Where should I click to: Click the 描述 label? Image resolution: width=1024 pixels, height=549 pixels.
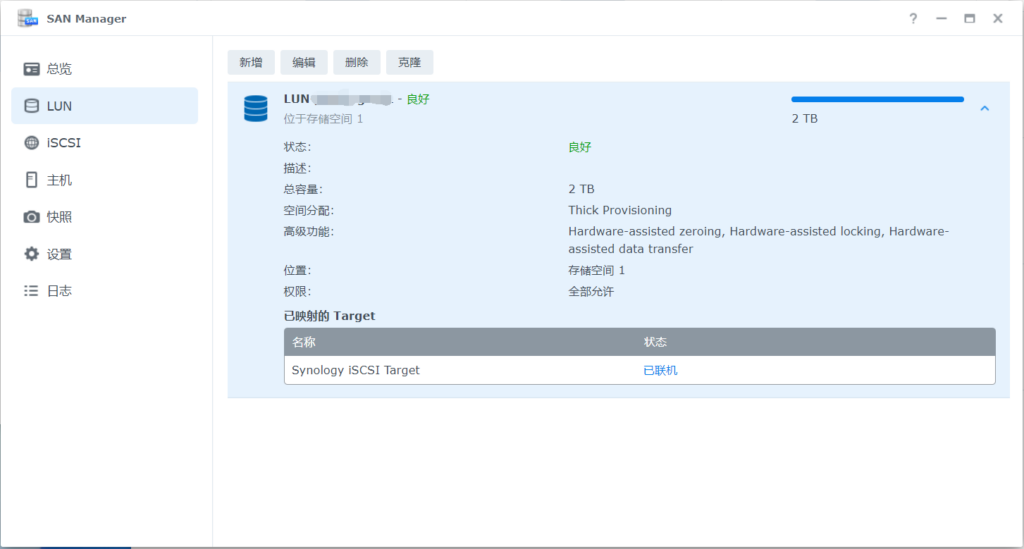point(297,168)
